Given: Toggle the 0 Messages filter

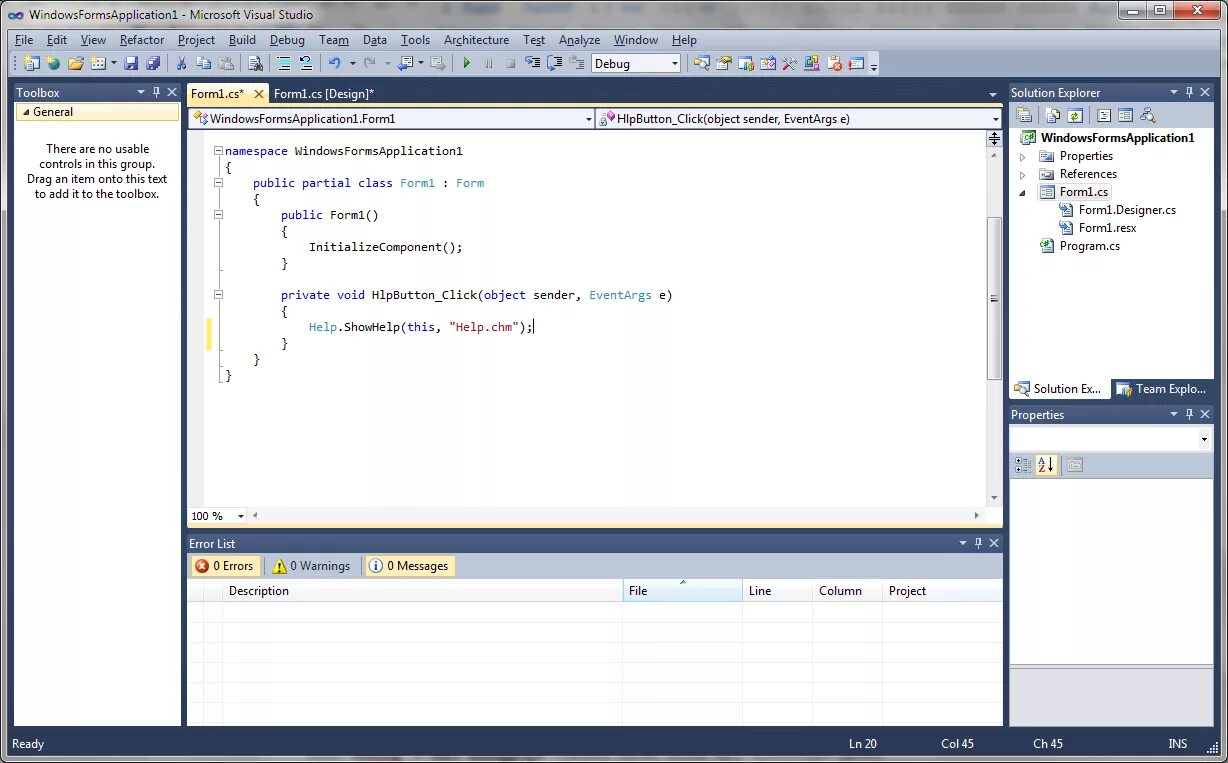Looking at the screenshot, I should (409, 566).
